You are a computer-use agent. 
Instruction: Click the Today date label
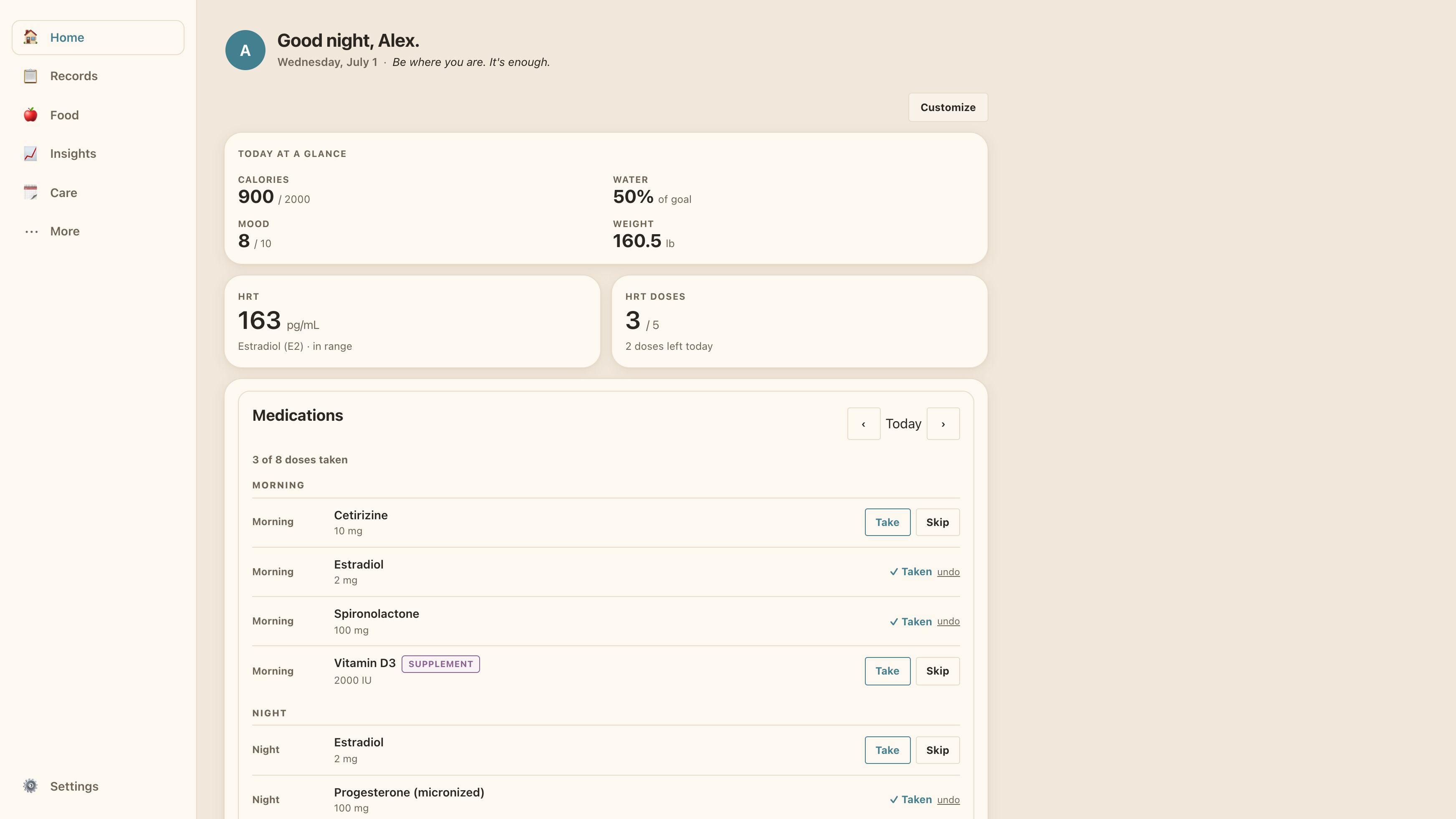tap(903, 424)
